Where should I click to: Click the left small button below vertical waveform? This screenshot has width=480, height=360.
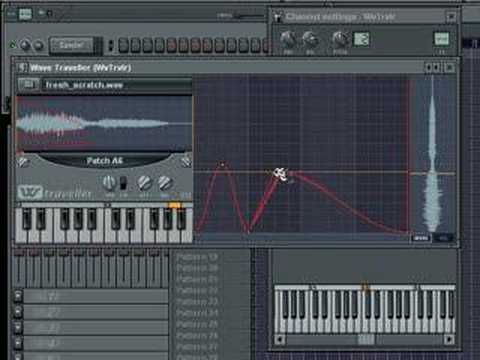tap(421, 238)
